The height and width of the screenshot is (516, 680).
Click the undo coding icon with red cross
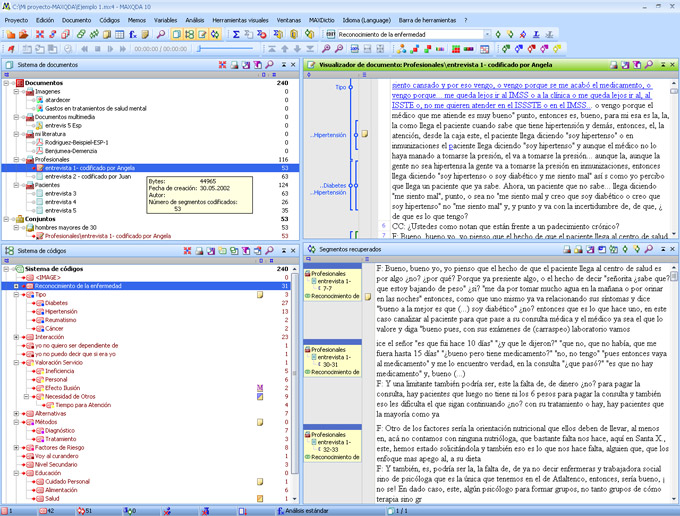coord(523,34)
